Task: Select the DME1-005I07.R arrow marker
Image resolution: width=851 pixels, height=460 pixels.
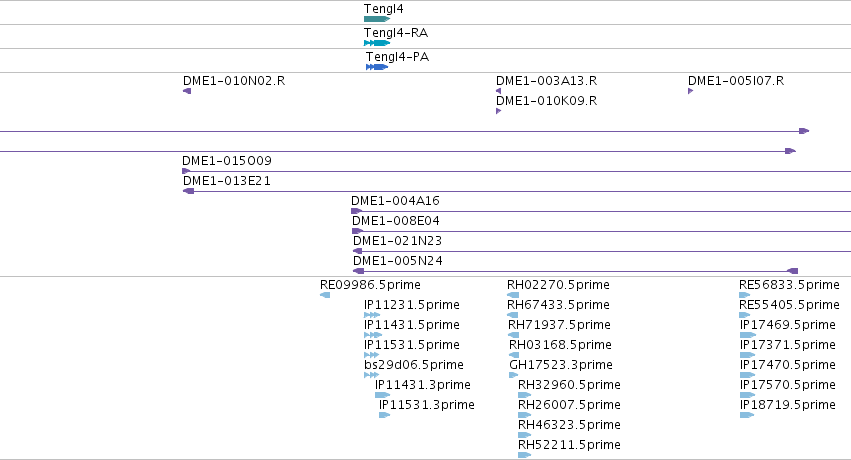Action: [690, 91]
